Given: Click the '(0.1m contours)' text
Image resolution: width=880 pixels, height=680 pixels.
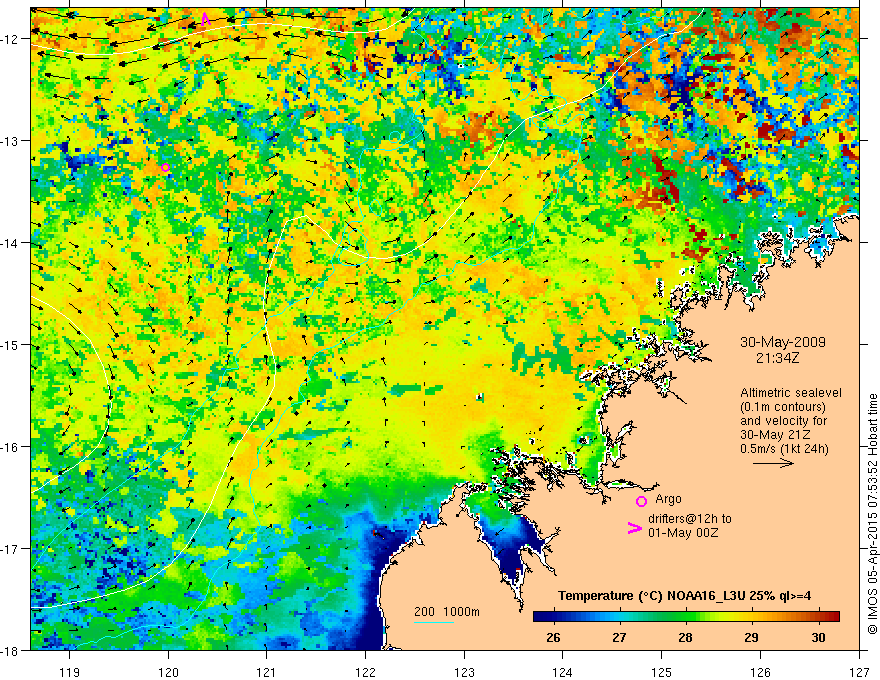Looking at the screenshot, I should [x=783, y=407].
